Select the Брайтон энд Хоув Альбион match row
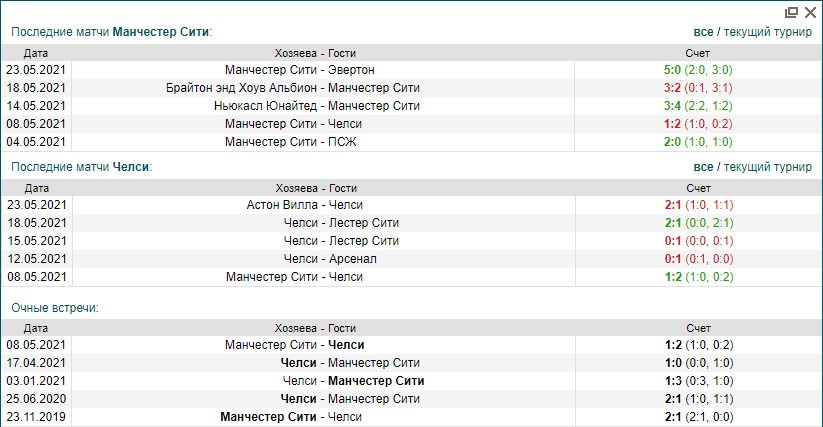 (293, 88)
